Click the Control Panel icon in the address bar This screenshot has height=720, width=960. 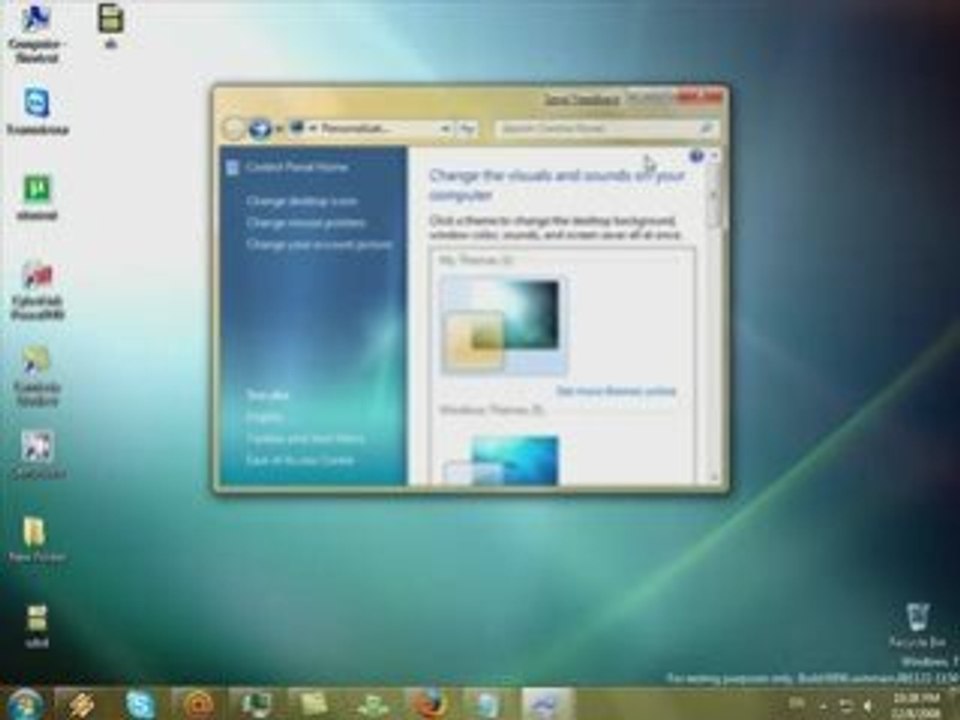298,128
